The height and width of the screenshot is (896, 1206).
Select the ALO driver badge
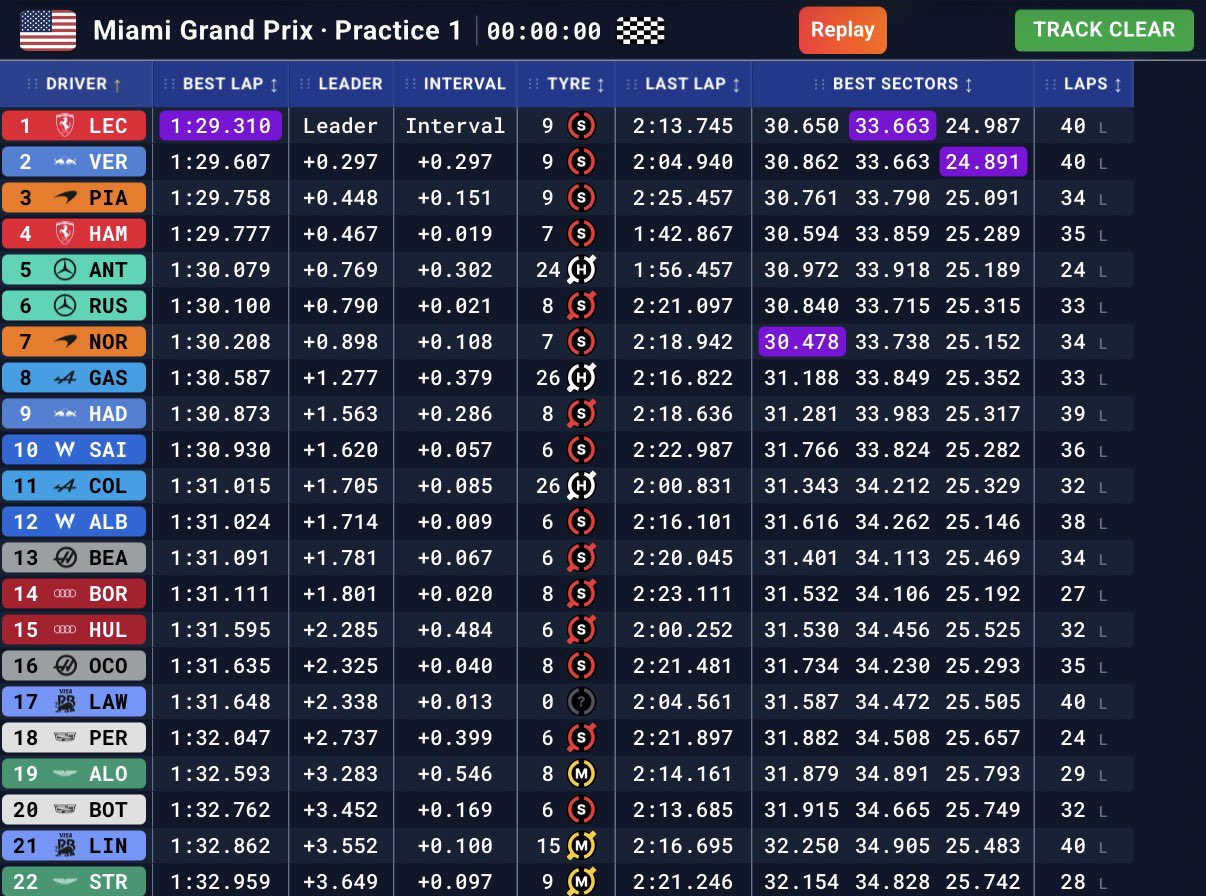(74, 774)
